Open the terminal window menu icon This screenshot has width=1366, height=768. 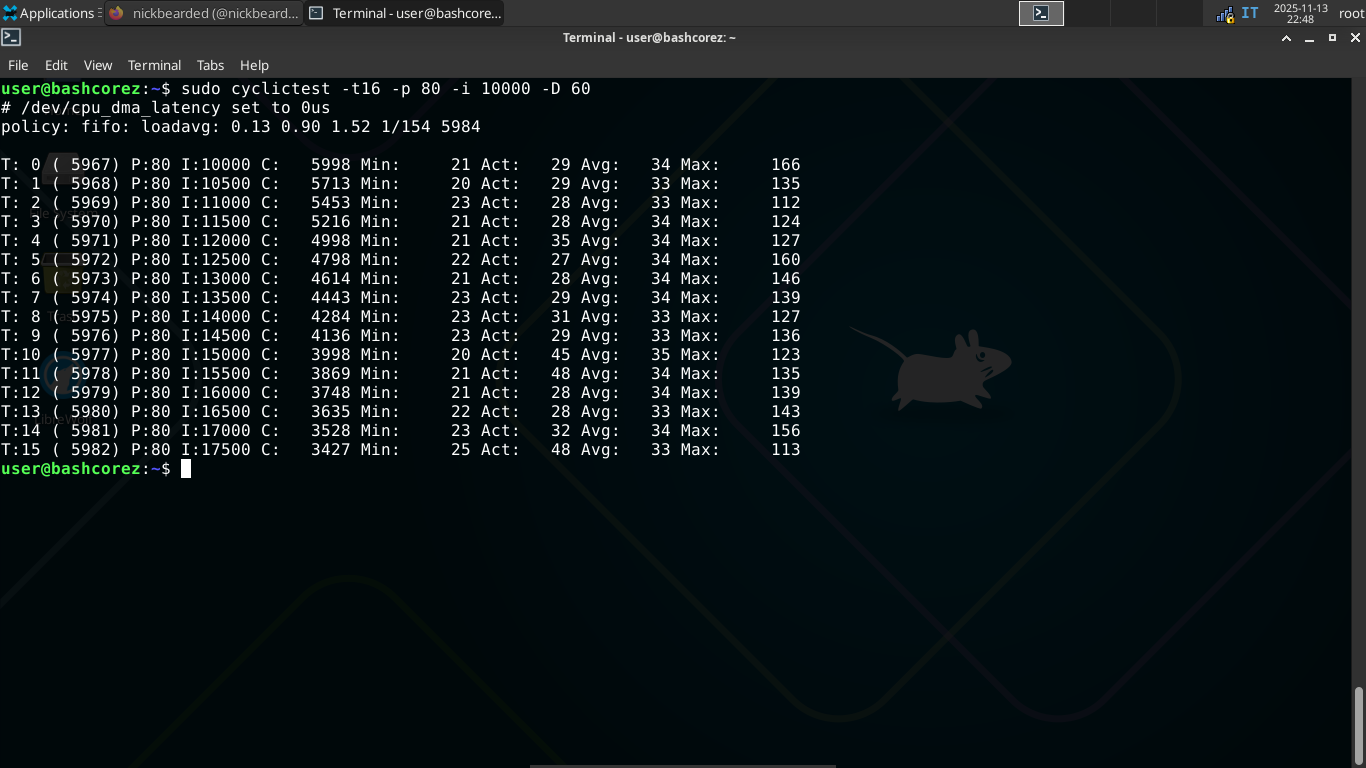pyautogui.click(x=11, y=38)
